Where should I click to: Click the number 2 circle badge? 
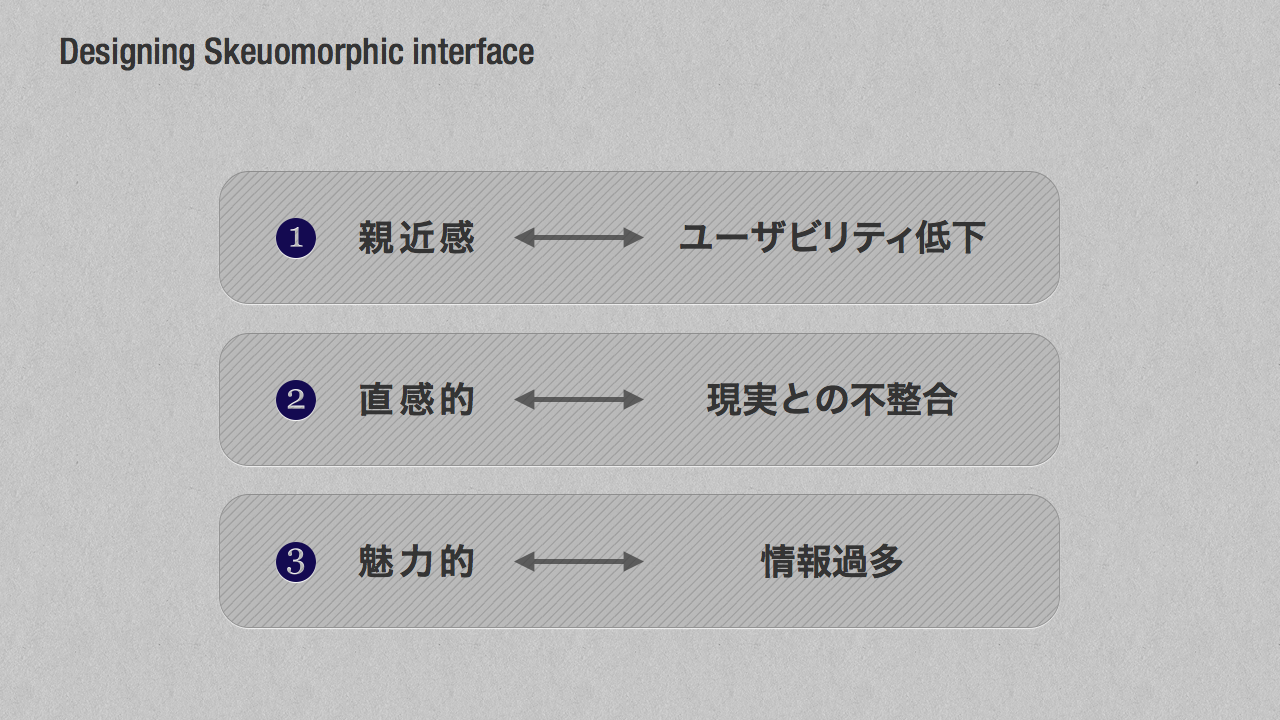296,400
